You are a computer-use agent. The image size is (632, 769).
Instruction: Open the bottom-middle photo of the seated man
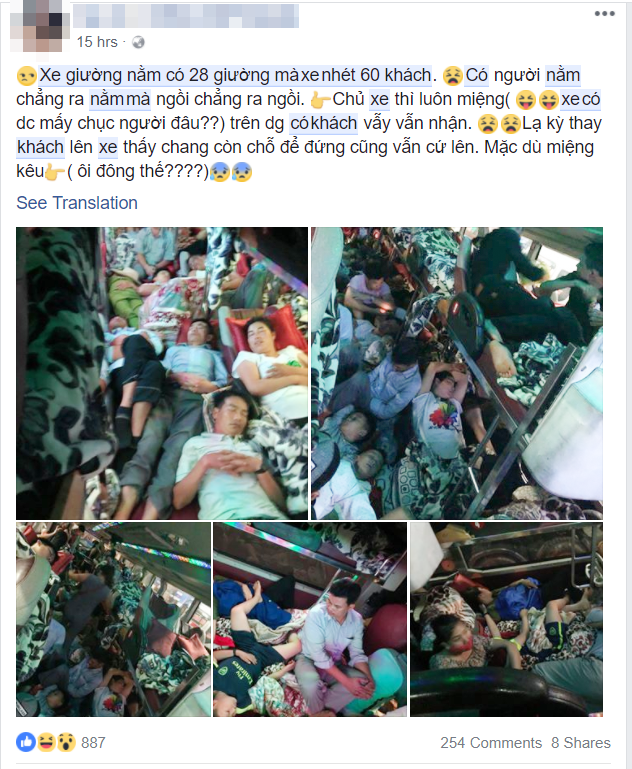click(310, 619)
